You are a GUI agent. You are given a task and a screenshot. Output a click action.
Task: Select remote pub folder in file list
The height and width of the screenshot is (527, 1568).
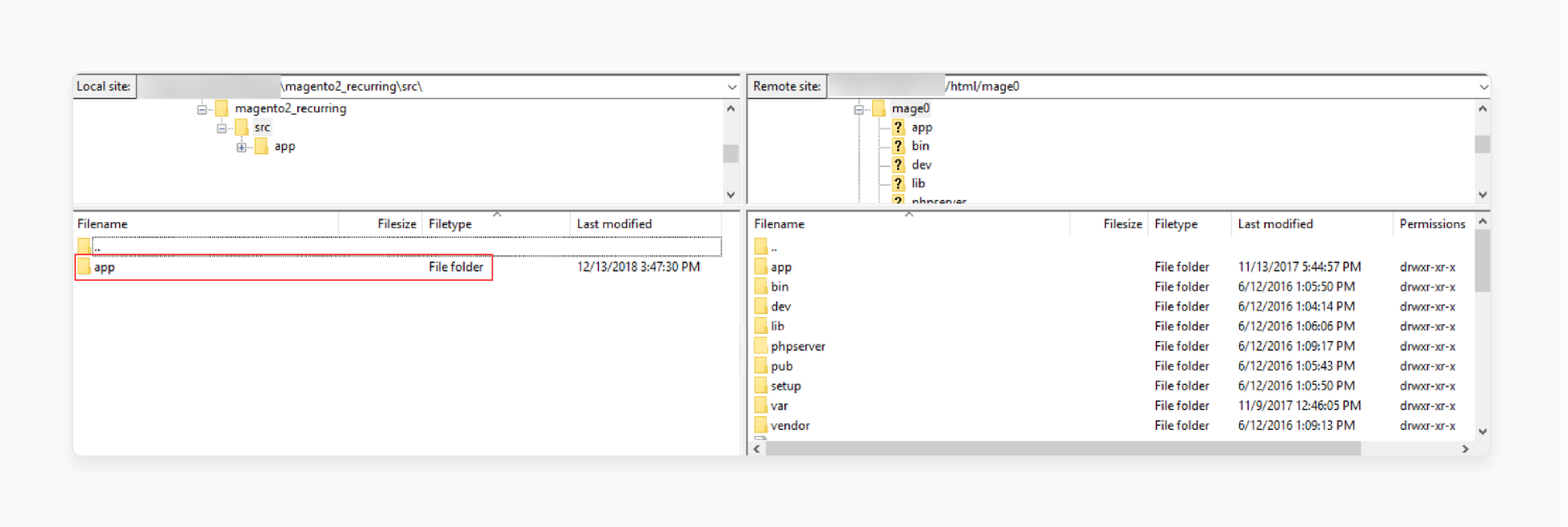point(1113,366)
